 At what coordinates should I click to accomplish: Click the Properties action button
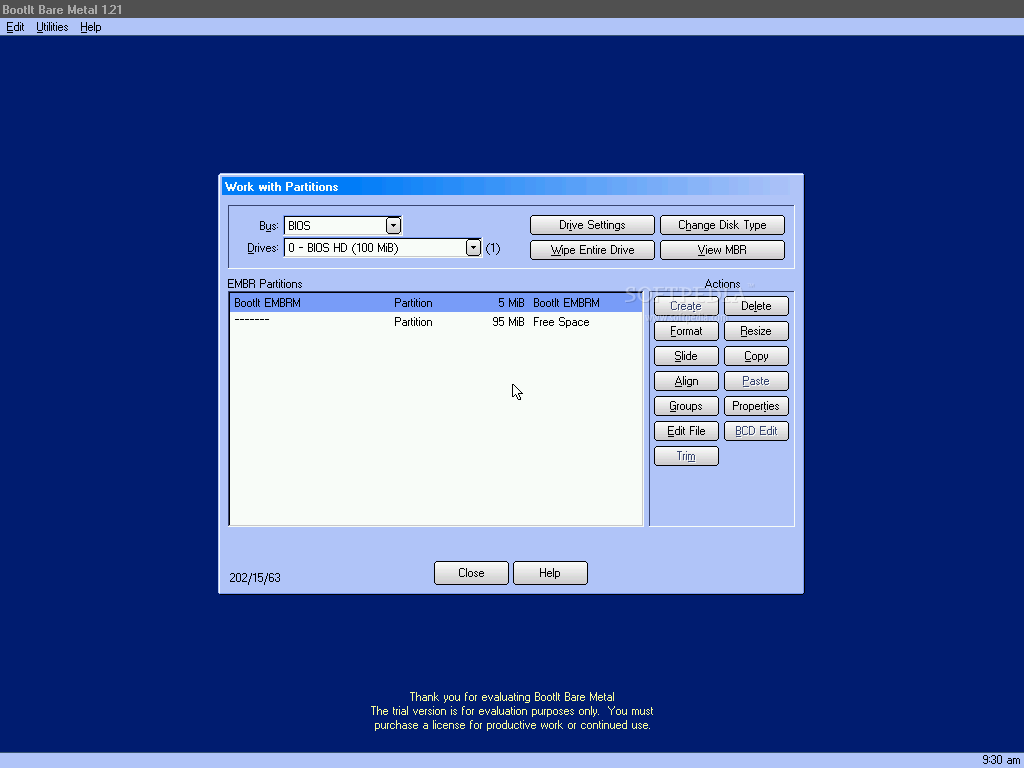756,406
